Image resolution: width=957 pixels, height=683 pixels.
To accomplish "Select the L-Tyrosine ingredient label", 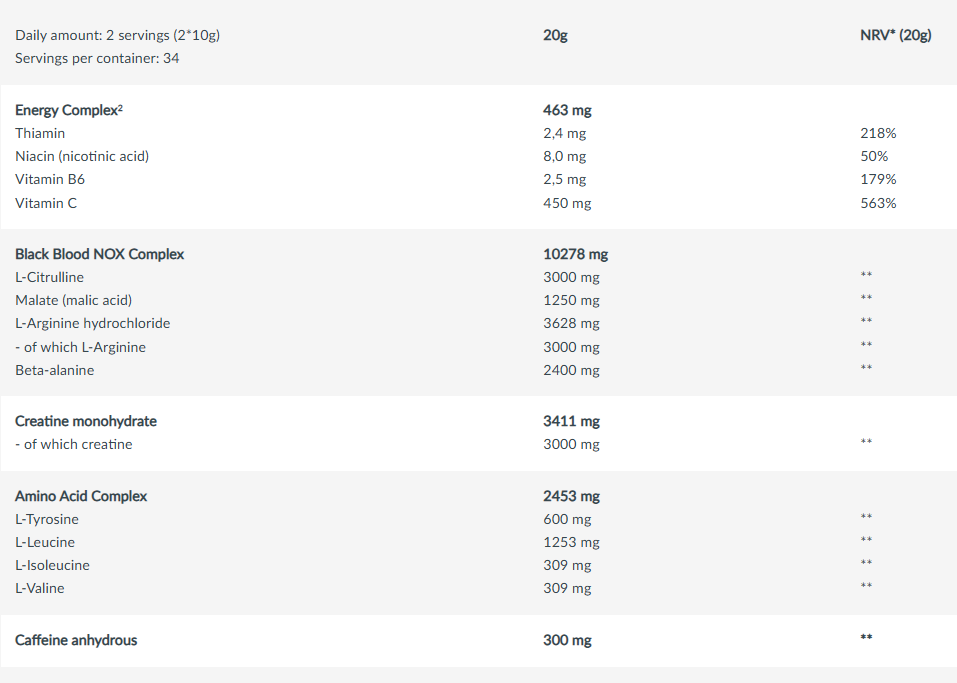I will pos(46,519).
